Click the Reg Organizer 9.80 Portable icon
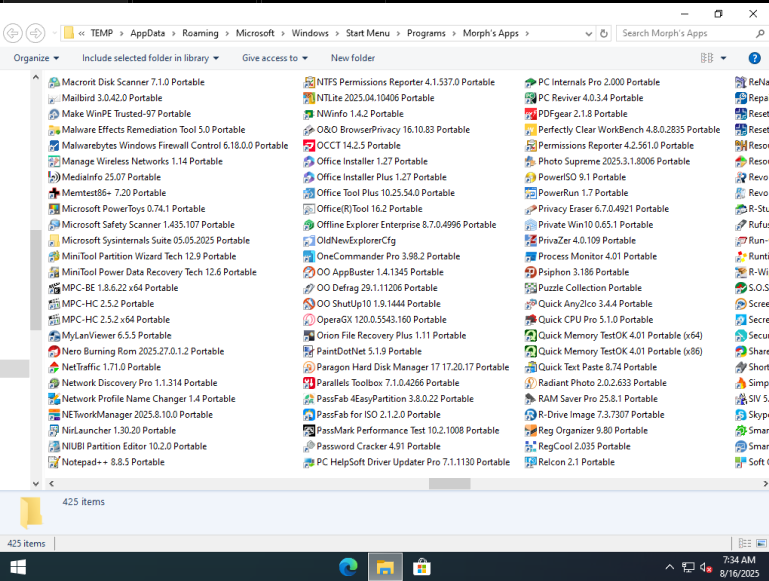 coord(531,430)
